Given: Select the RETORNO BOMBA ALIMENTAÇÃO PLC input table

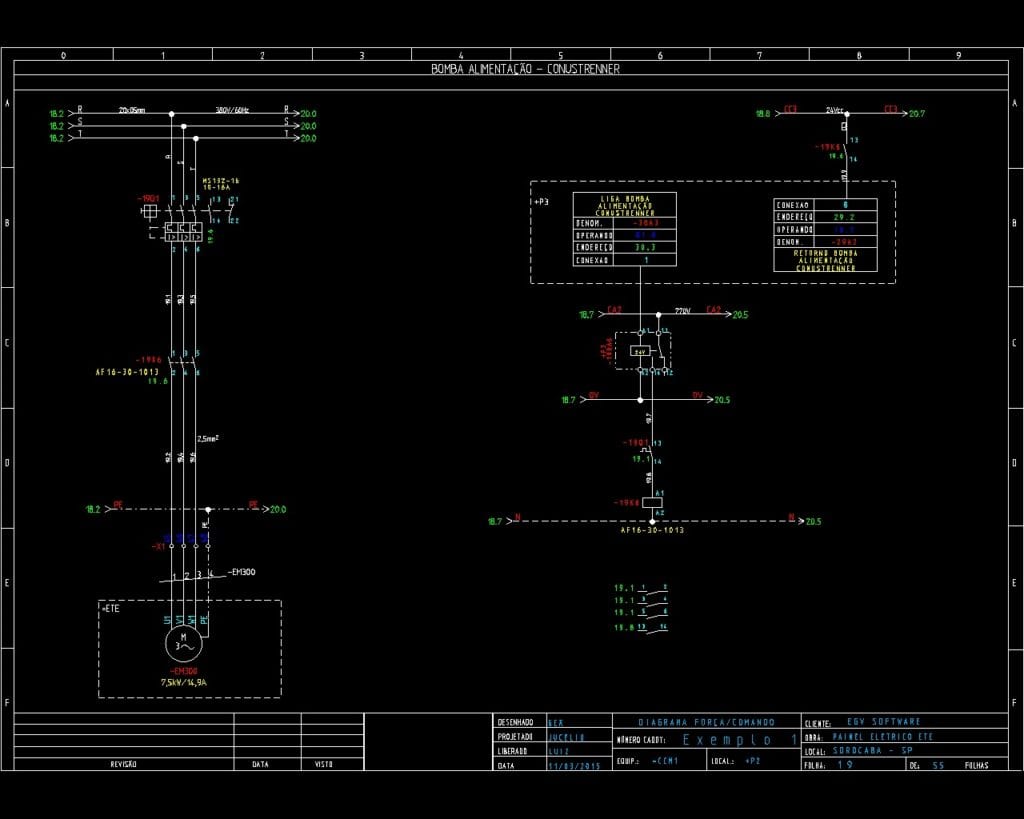Looking at the screenshot, I should (x=826, y=235).
